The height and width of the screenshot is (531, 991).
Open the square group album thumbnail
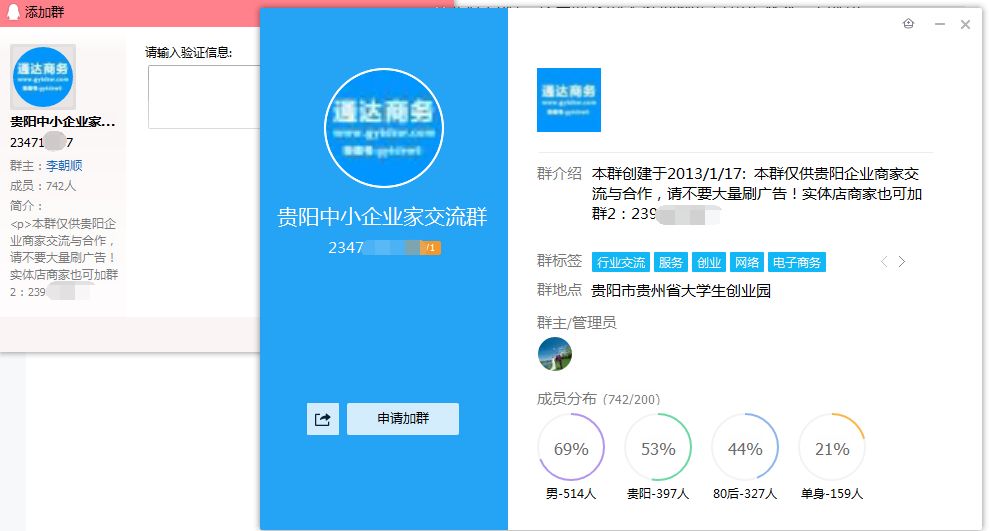click(x=568, y=100)
